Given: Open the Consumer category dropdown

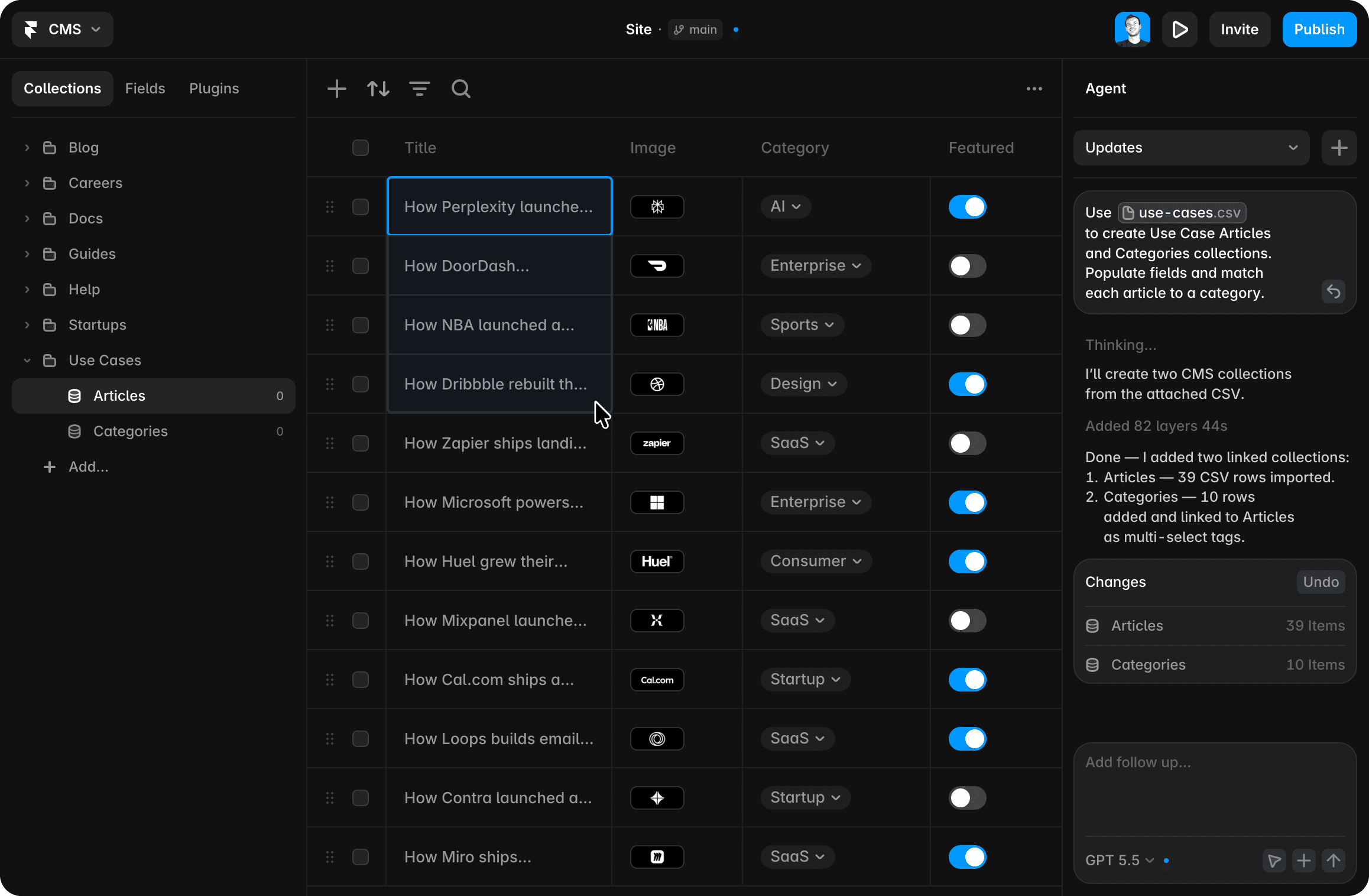Looking at the screenshot, I should click(816, 561).
